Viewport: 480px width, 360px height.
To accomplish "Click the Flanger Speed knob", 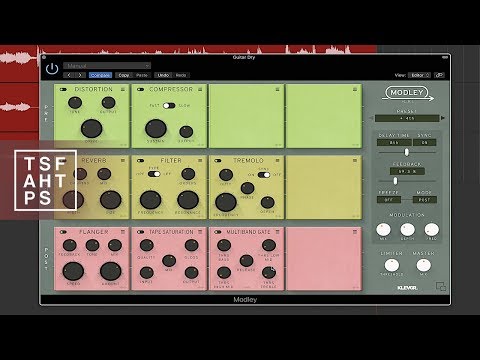I will click(x=73, y=271).
